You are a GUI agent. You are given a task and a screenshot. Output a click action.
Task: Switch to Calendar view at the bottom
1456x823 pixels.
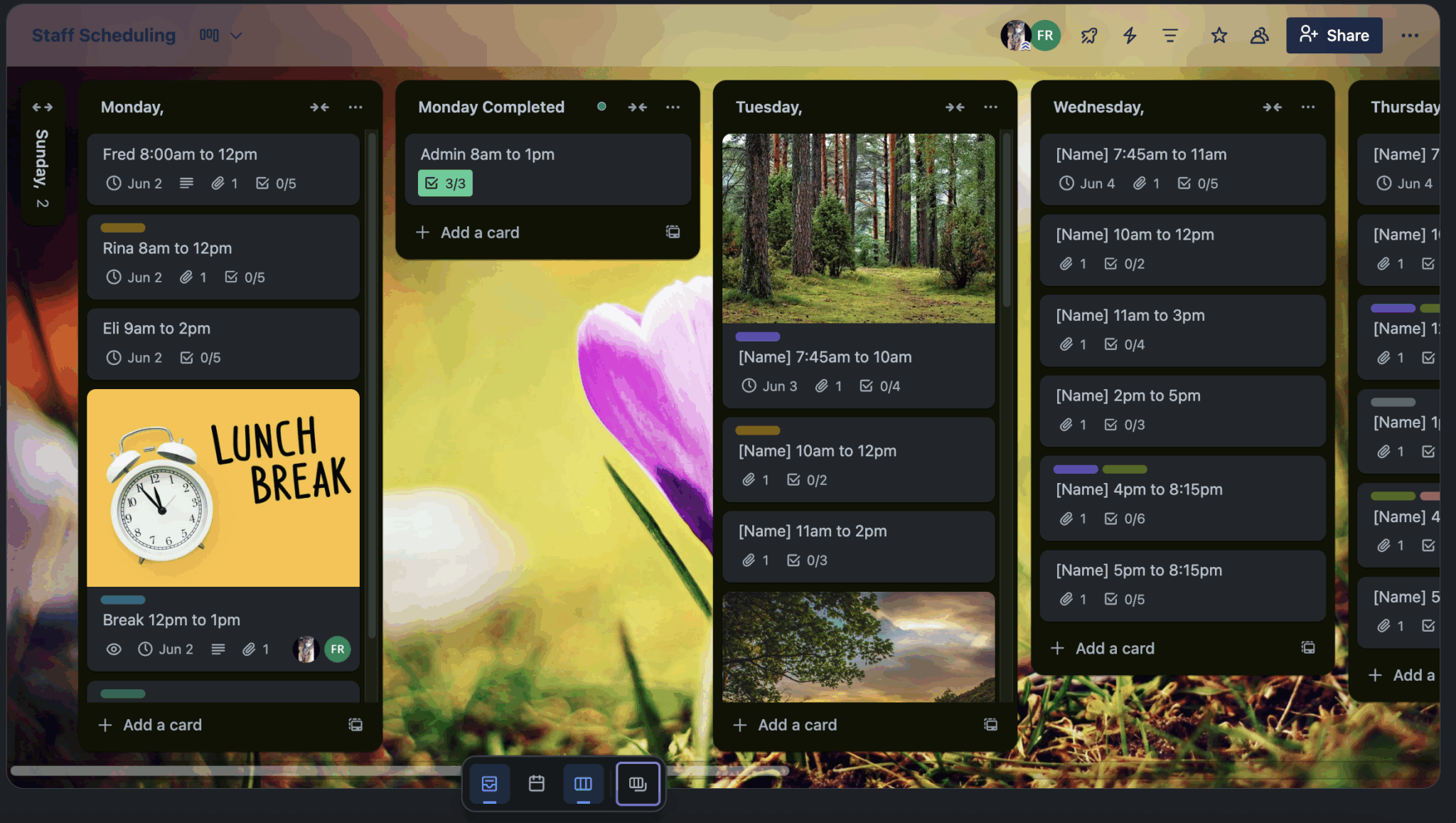535,784
